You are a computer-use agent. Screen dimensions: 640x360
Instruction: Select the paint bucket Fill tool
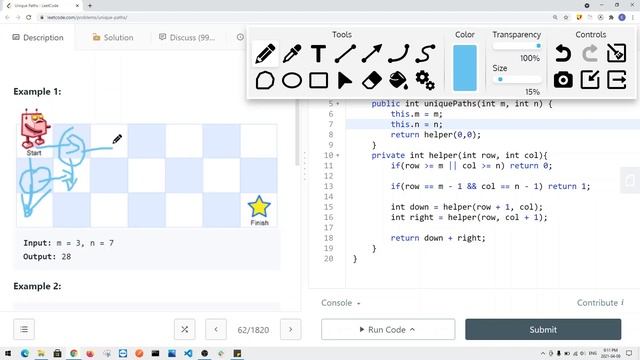click(398, 80)
